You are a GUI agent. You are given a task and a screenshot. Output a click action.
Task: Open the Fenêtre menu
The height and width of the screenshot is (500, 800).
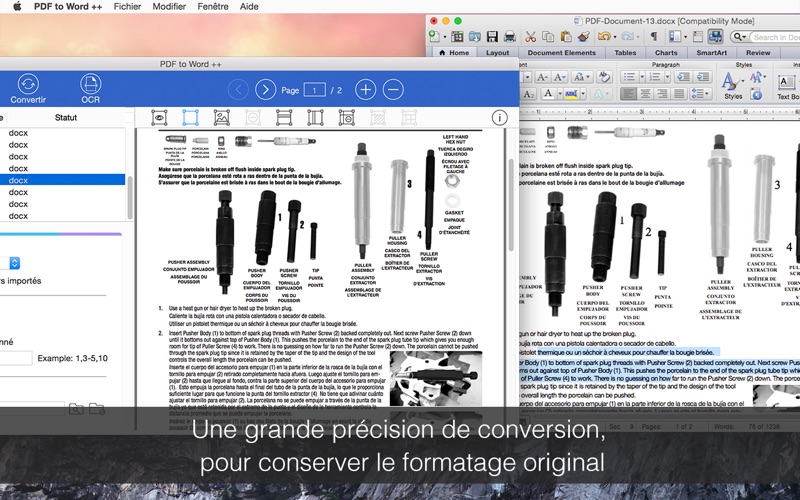pyautogui.click(x=213, y=7)
